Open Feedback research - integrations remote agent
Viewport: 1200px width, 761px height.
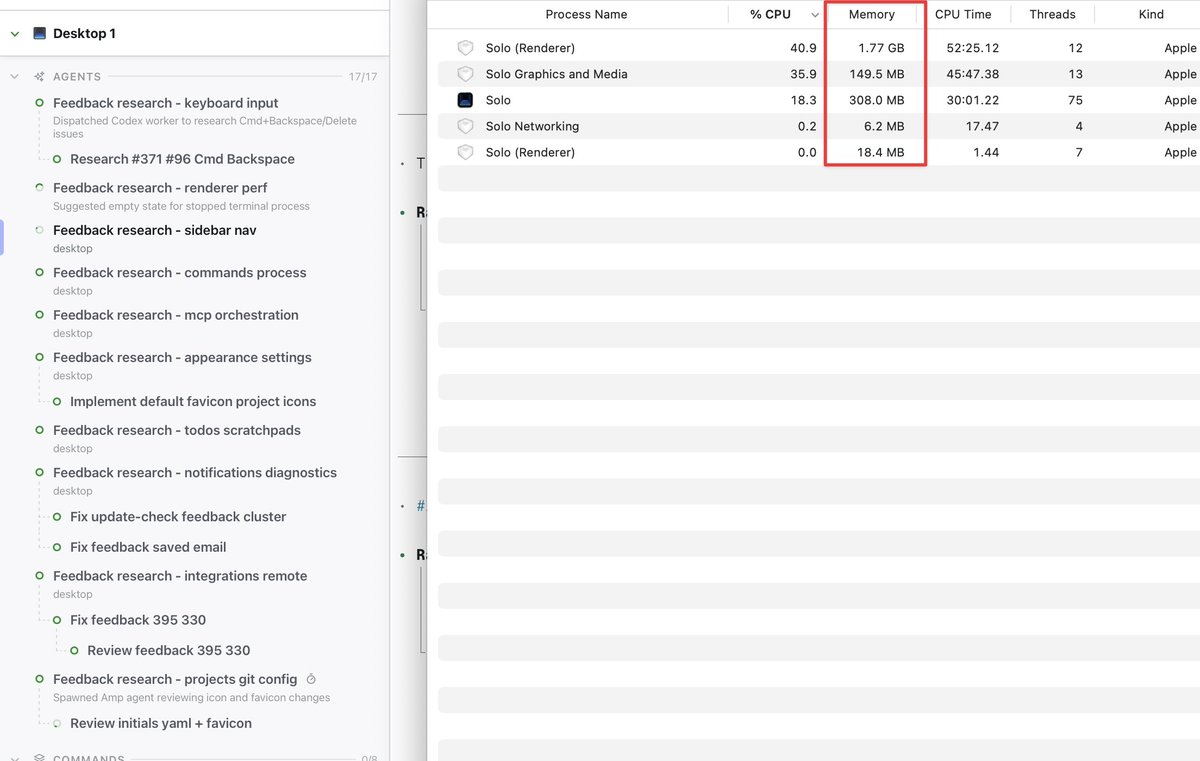point(180,576)
